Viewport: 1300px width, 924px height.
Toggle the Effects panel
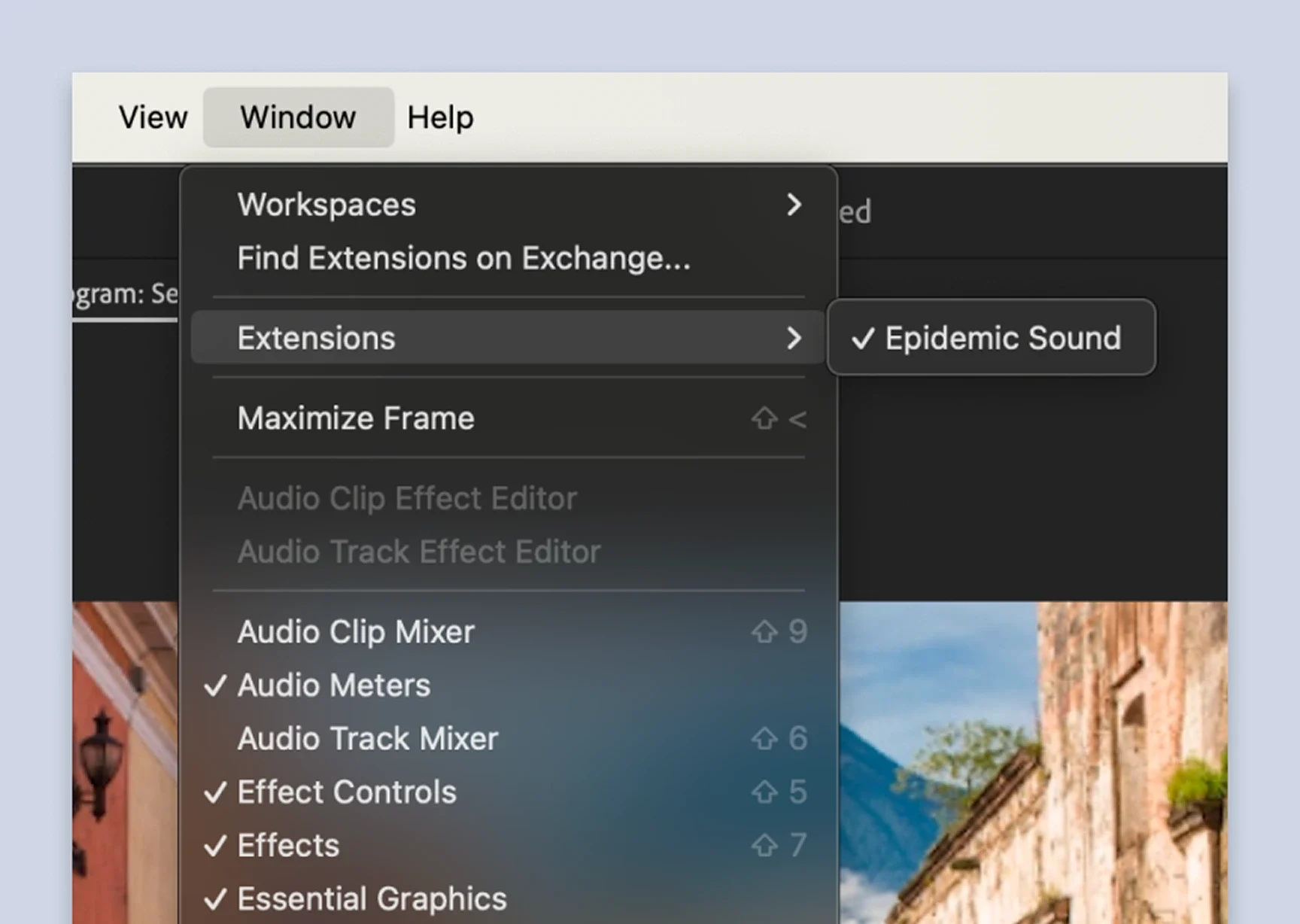[x=508, y=846]
